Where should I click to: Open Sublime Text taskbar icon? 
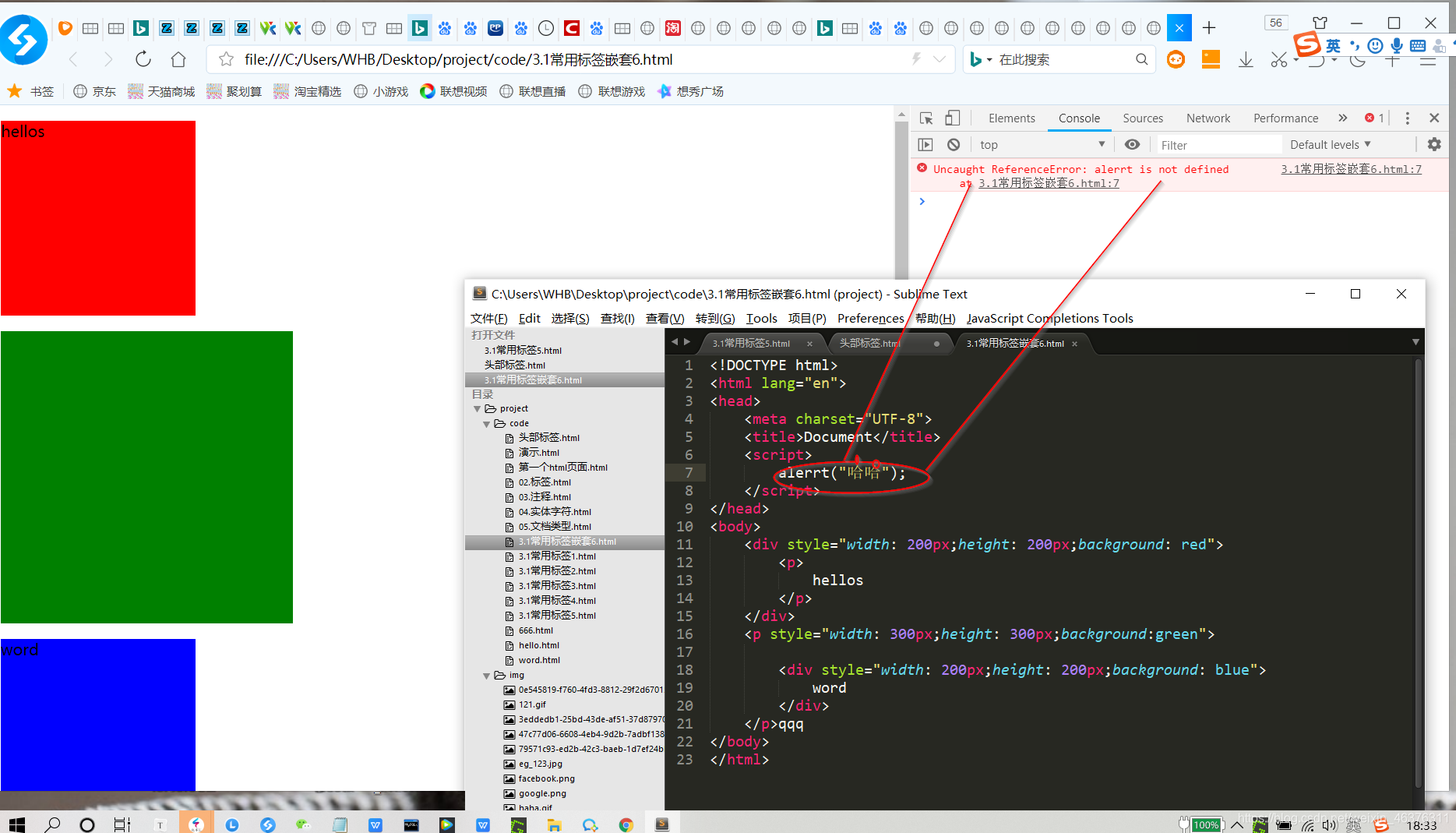pos(662,824)
